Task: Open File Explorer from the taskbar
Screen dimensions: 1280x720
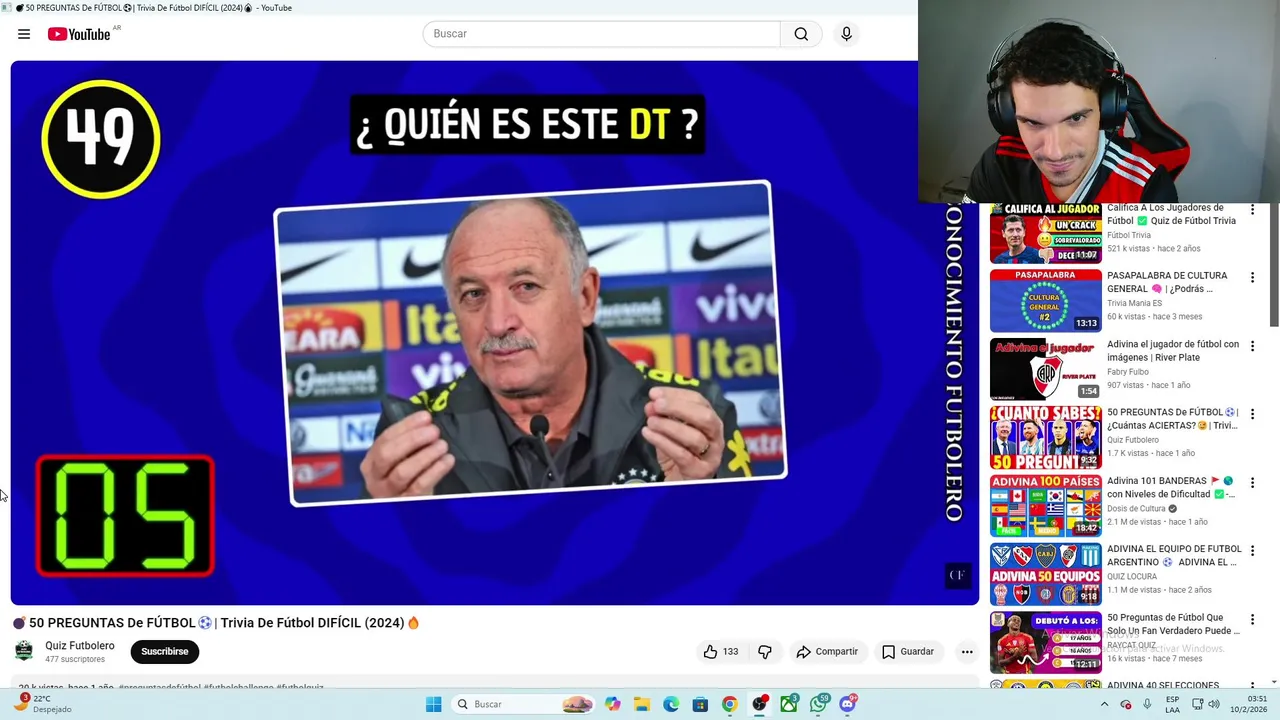Action: [641, 704]
